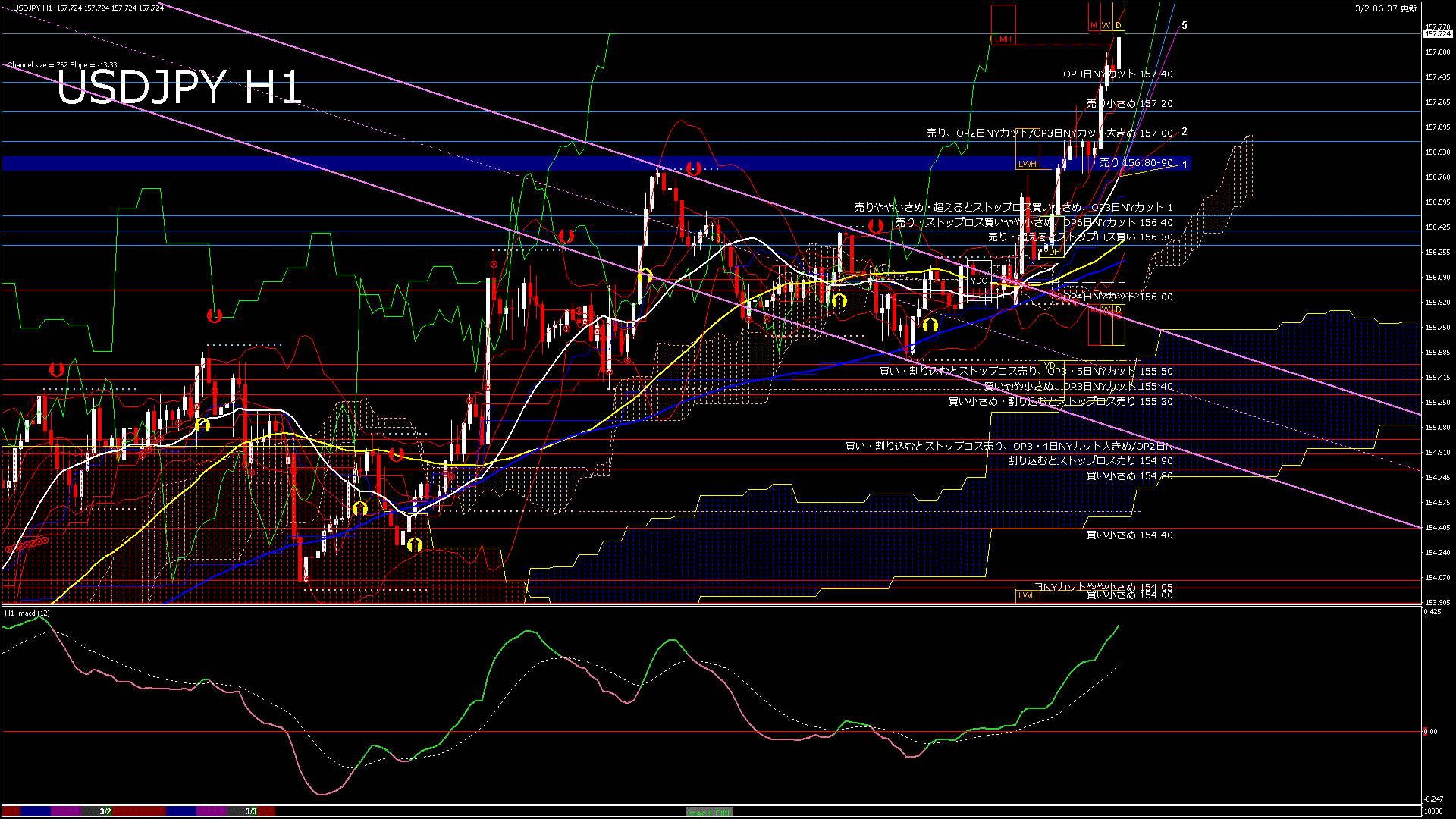1456x819 pixels.
Task: Click the OP3日NYカット 157.40 label
Action: click(1117, 74)
